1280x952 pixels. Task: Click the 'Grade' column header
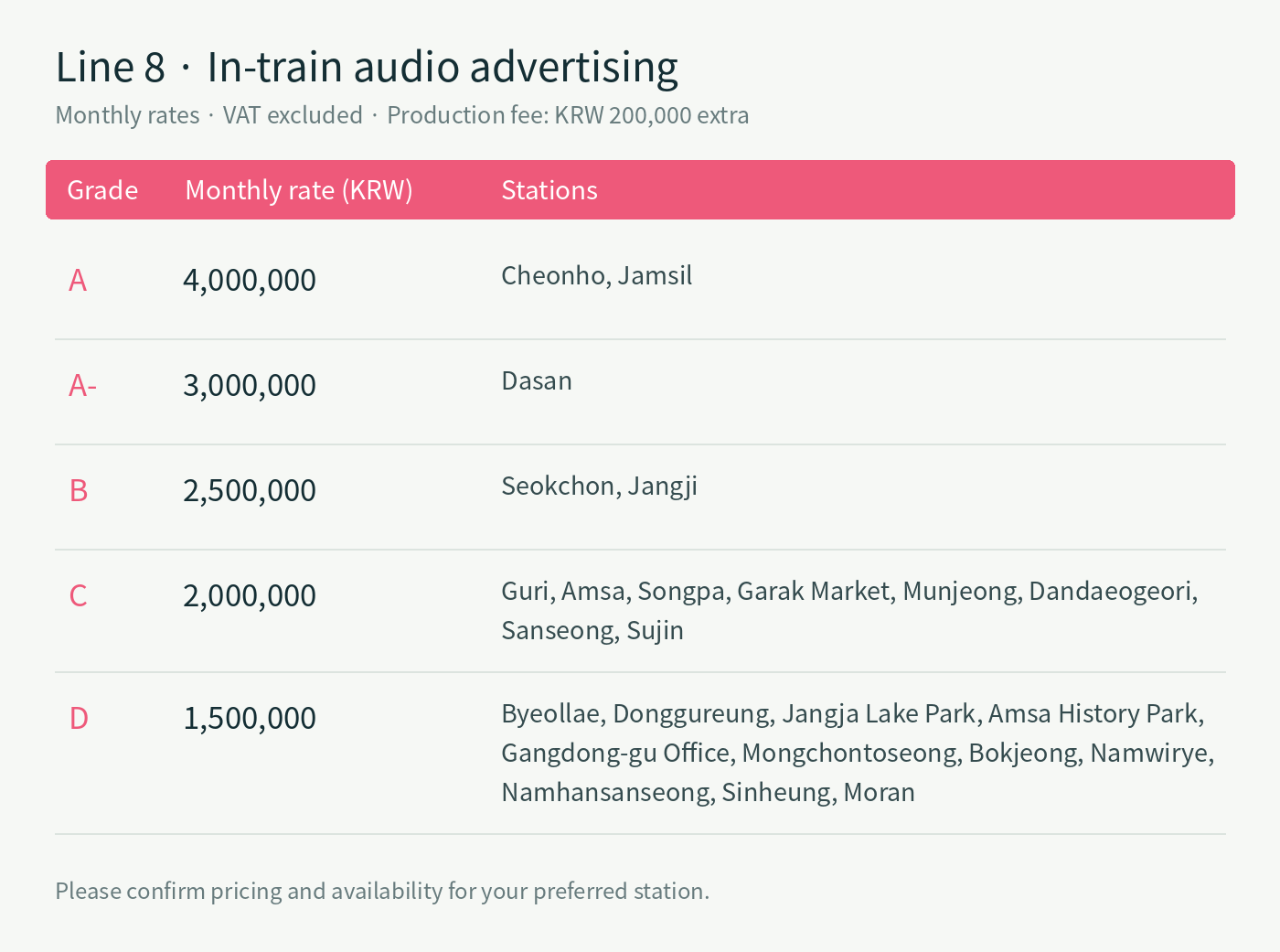click(102, 190)
